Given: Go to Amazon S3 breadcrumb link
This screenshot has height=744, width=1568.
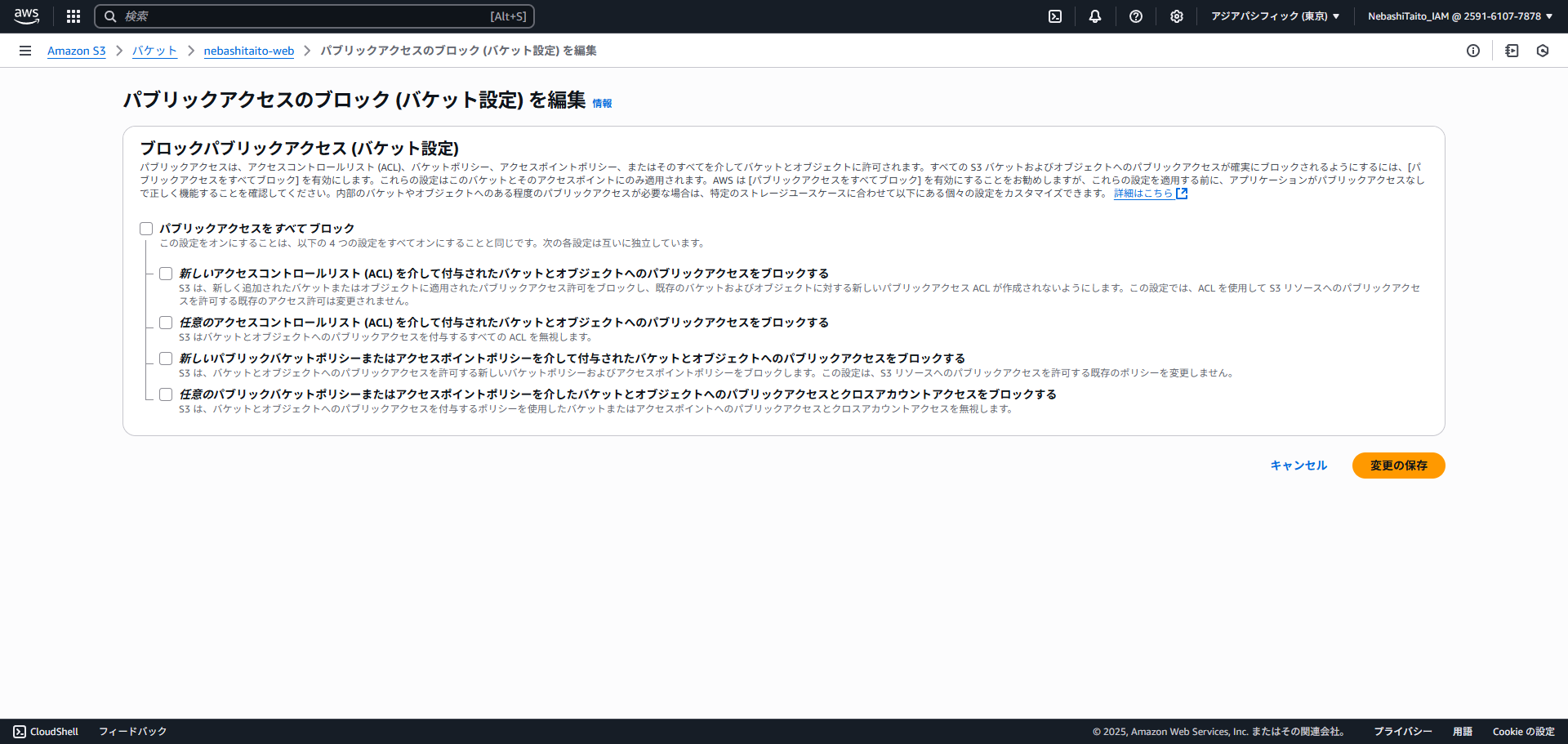Looking at the screenshot, I should (x=77, y=51).
